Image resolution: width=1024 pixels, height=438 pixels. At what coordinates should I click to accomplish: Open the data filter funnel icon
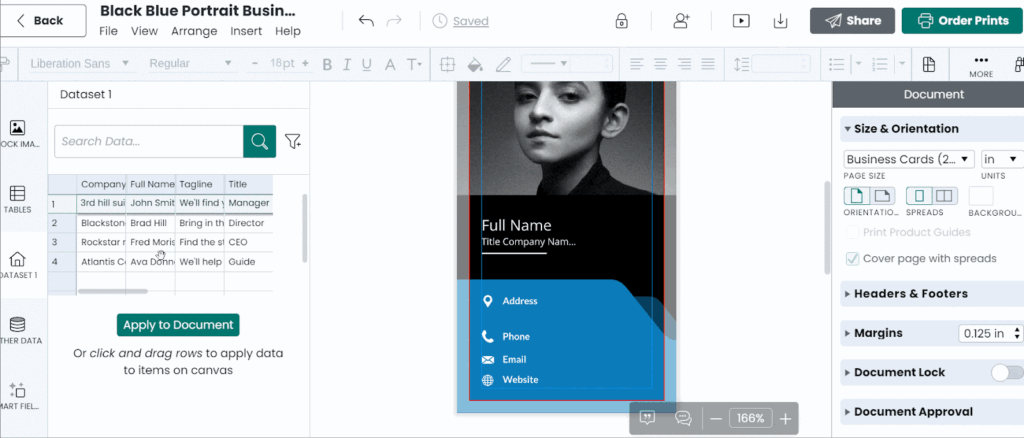293,141
